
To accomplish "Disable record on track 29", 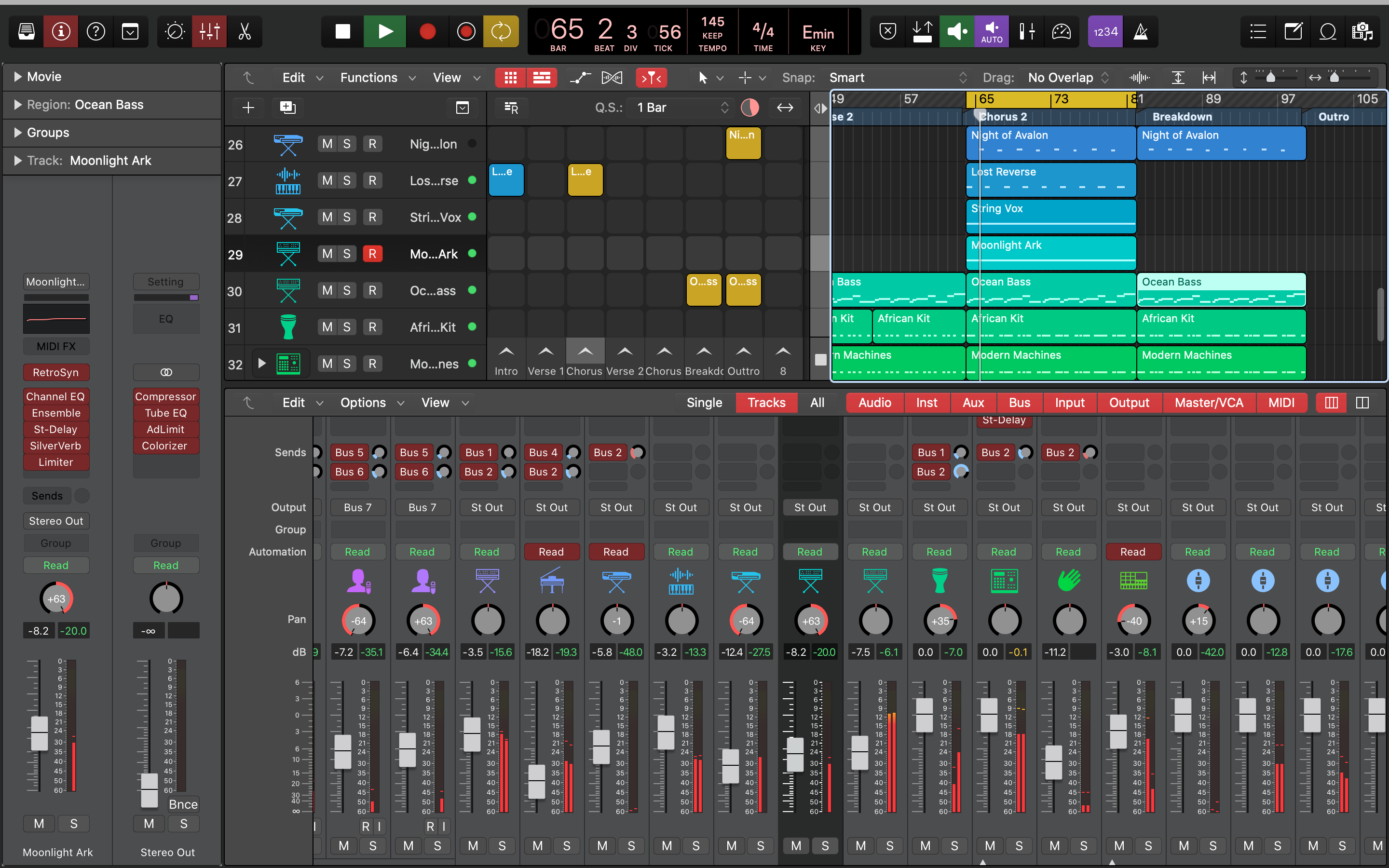I will (x=372, y=254).
